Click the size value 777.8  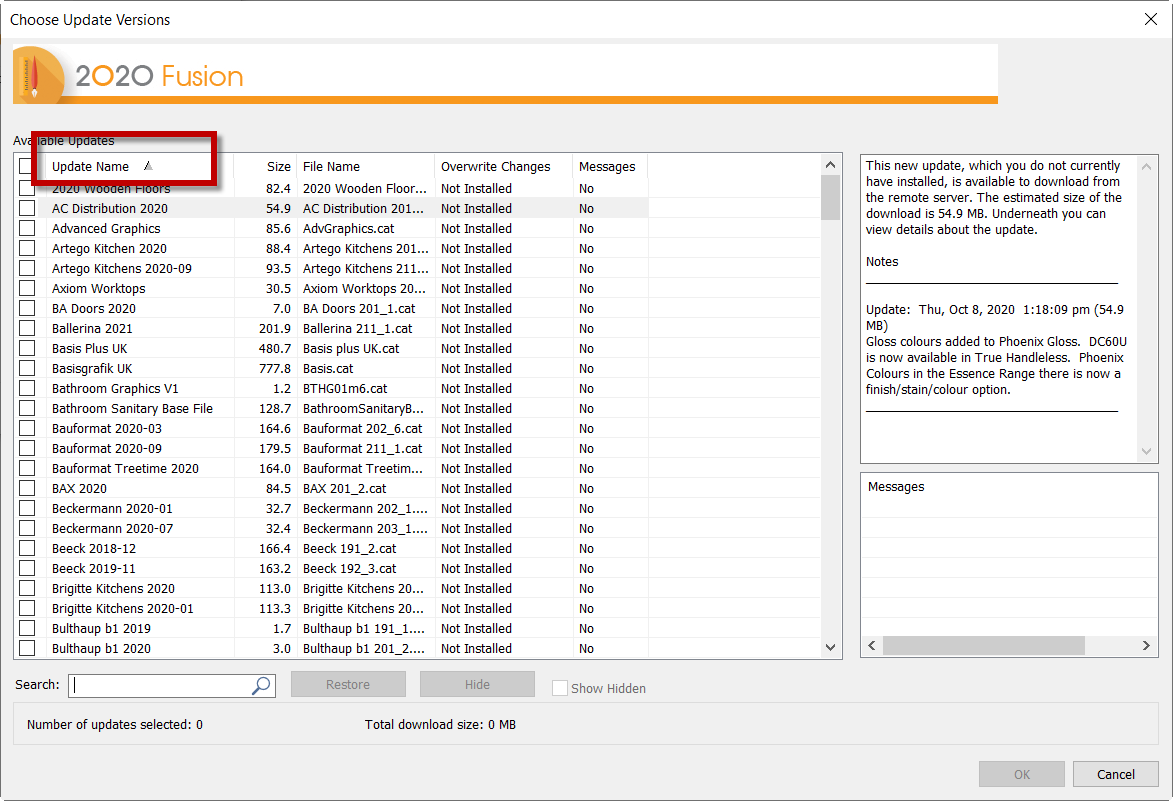(275, 368)
